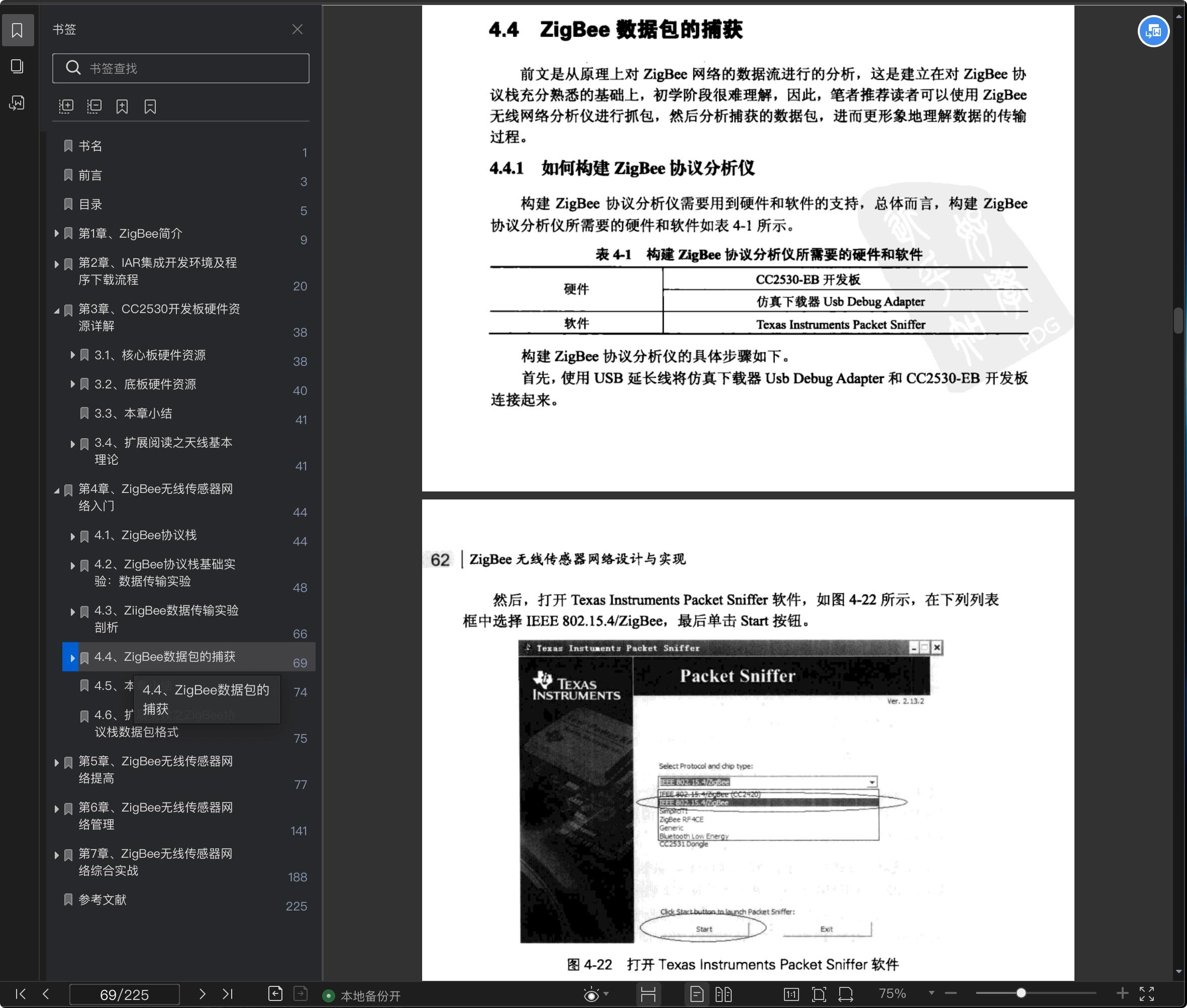Click the fit page icon
Image resolution: width=1187 pixels, height=1008 pixels.
point(819,995)
